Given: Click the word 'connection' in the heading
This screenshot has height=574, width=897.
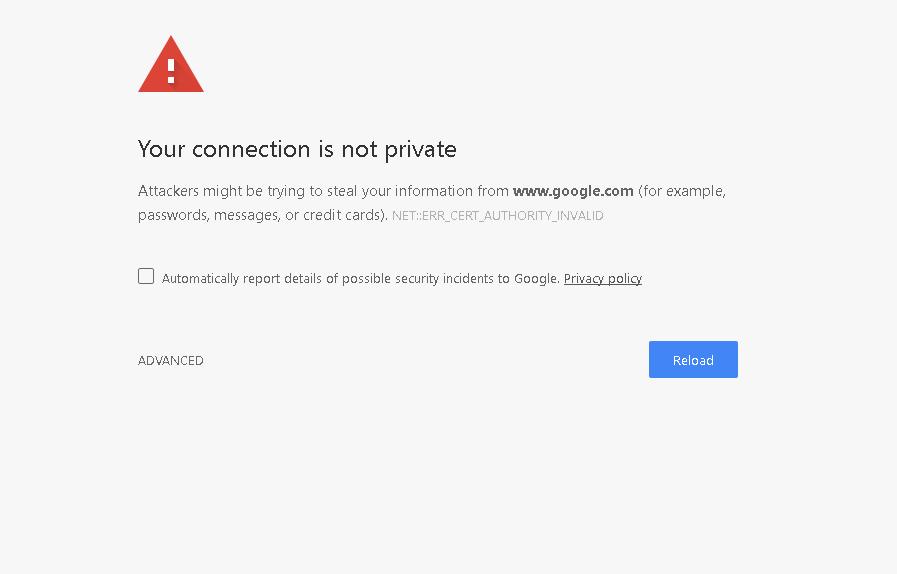Looking at the screenshot, I should click(252, 149).
